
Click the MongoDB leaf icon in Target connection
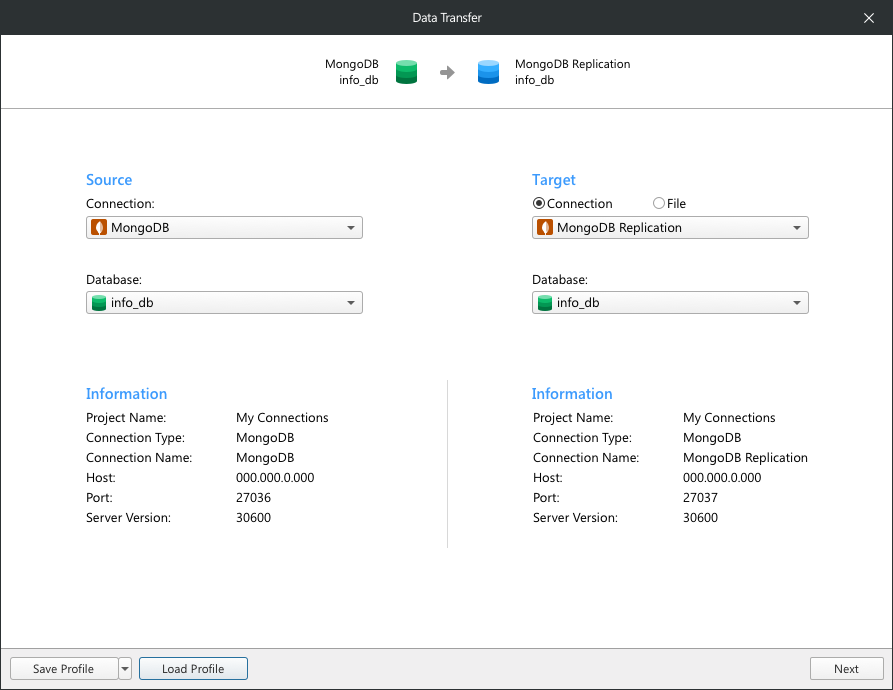pos(544,228)
